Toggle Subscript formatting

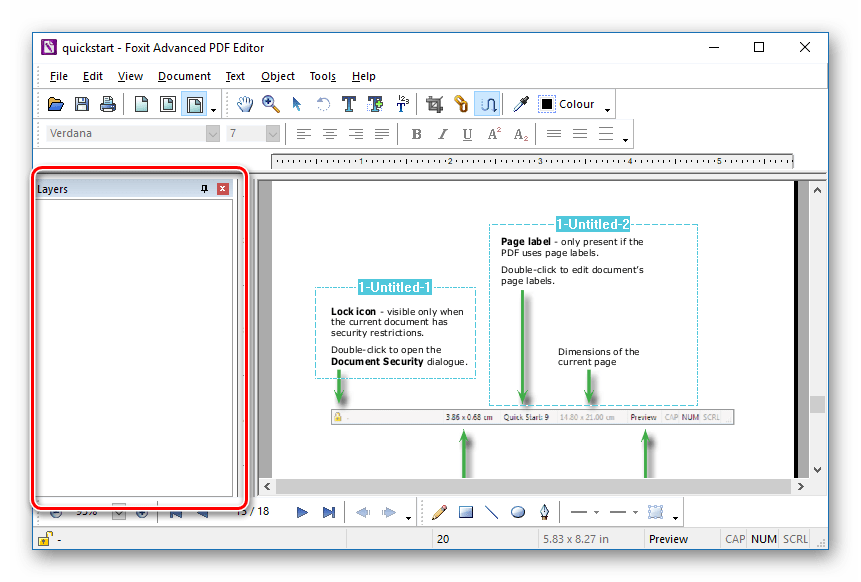(521, 135)
